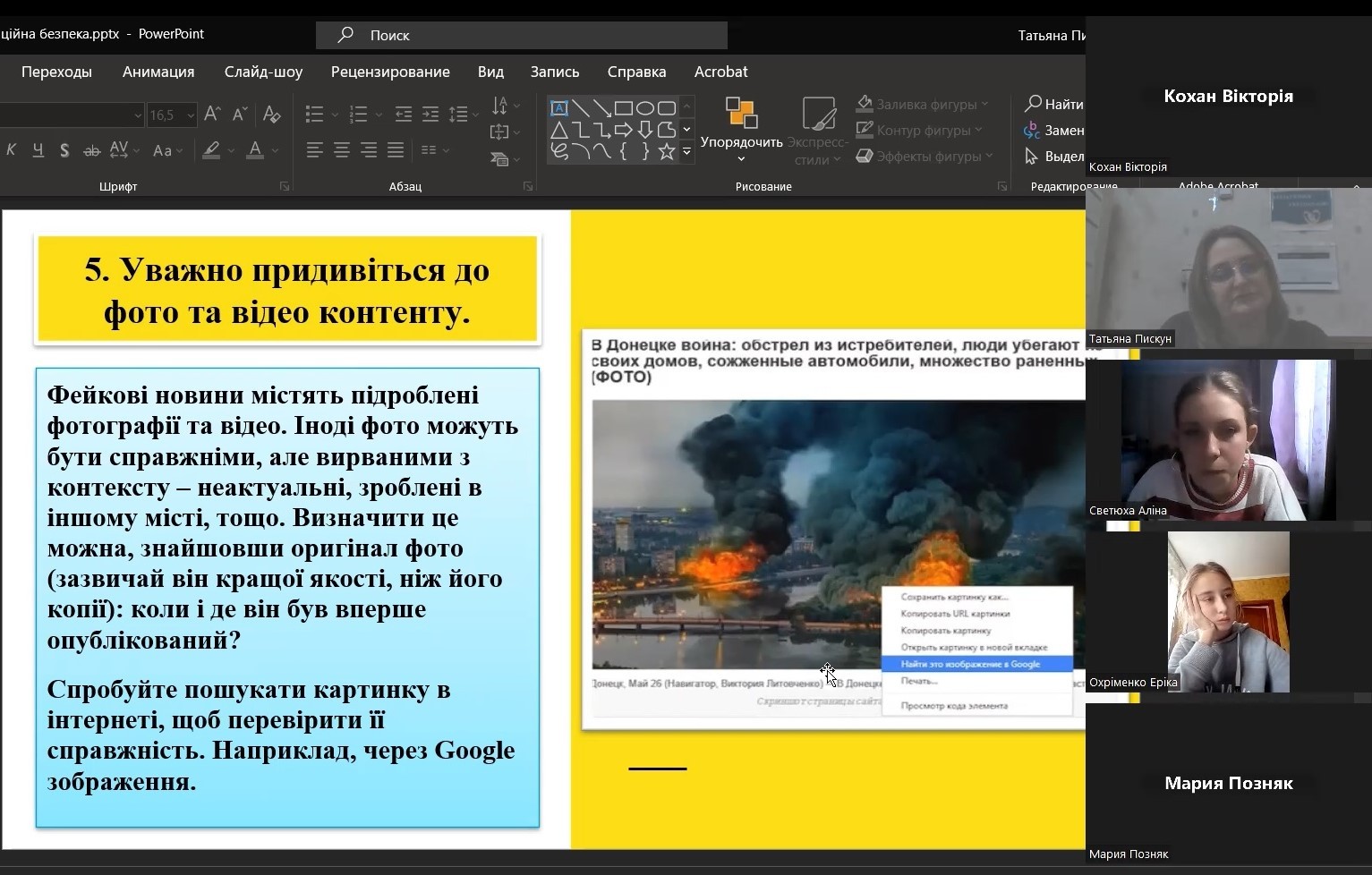This screenshot has height=875, width=1372.
Task: Click the center text alignment icon
Action: point(342,150)
